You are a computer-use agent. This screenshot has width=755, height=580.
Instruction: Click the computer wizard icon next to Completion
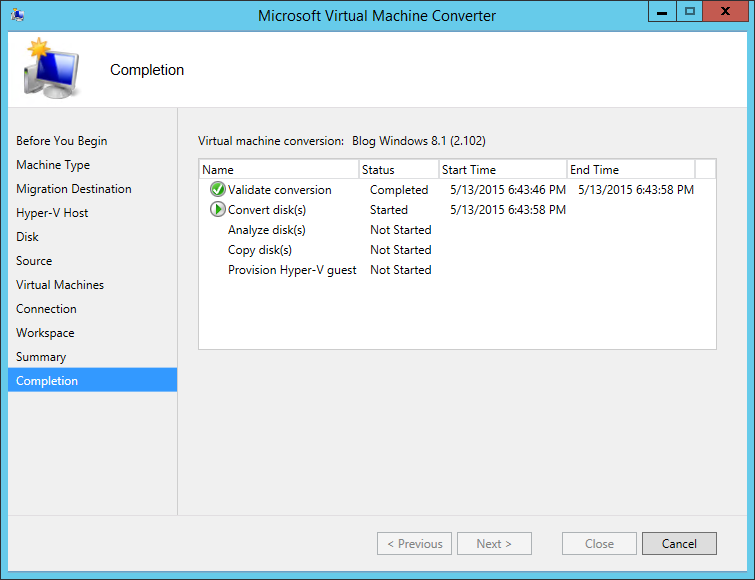tap(51, 69)
